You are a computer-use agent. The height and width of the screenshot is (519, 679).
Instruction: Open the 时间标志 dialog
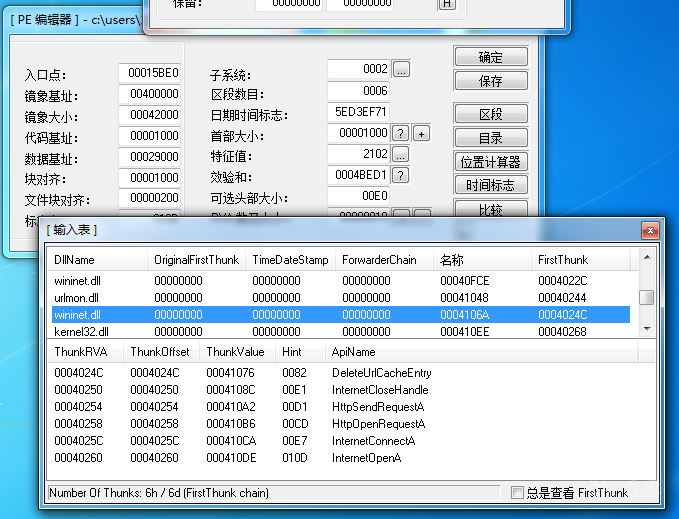[491, 185]
